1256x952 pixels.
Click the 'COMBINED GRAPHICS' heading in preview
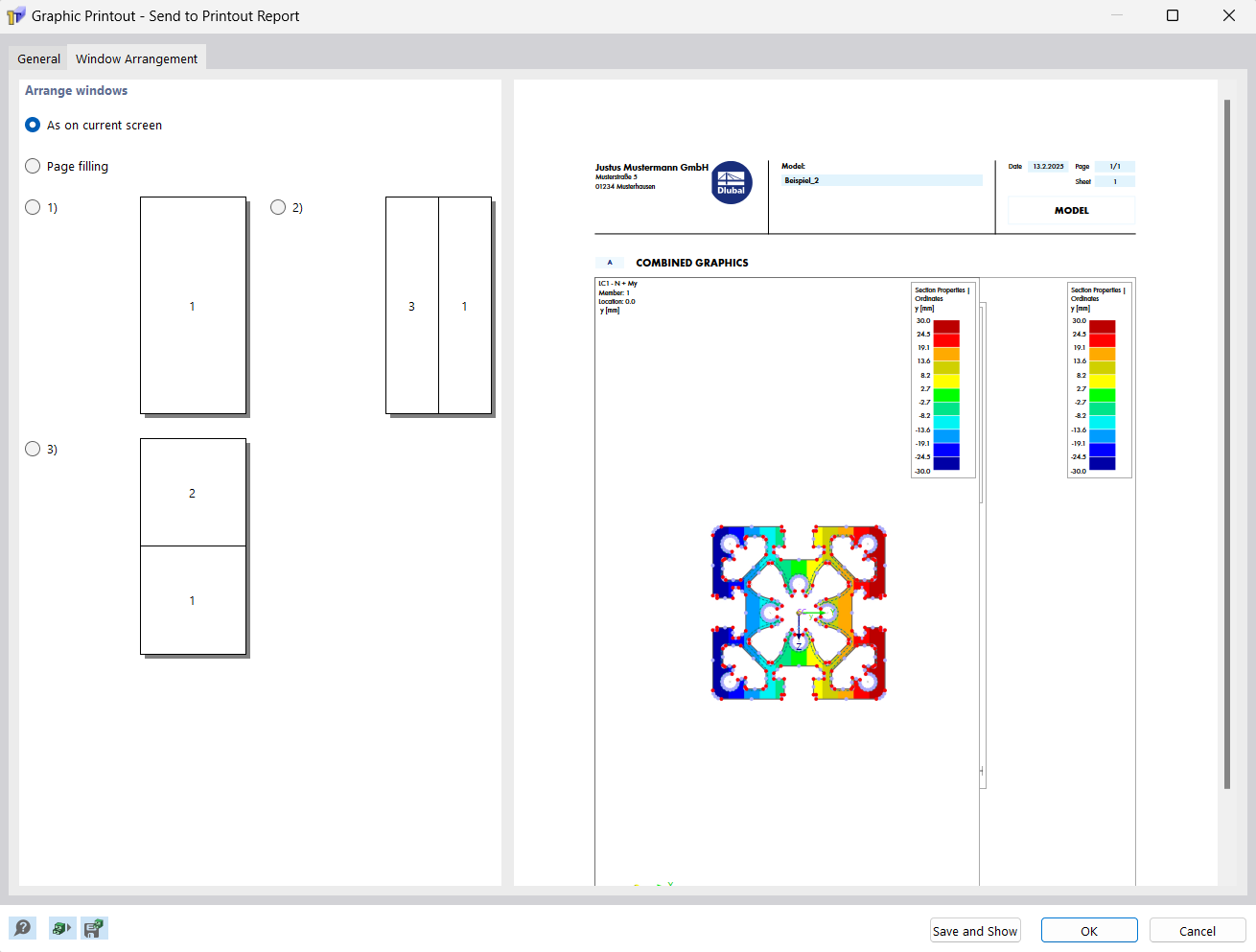coord(692,263)
